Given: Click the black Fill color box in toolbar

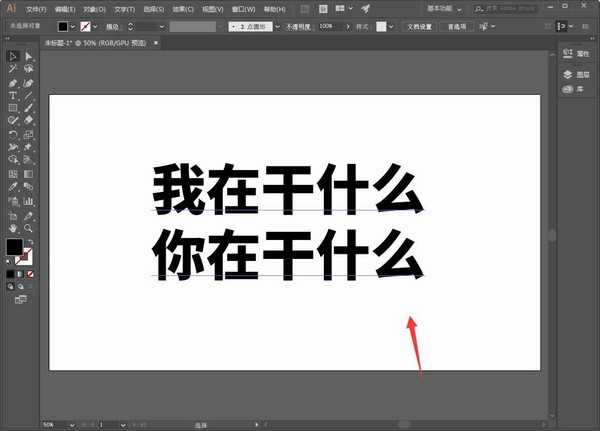Looking at the screenshot, I should [15, 247].
